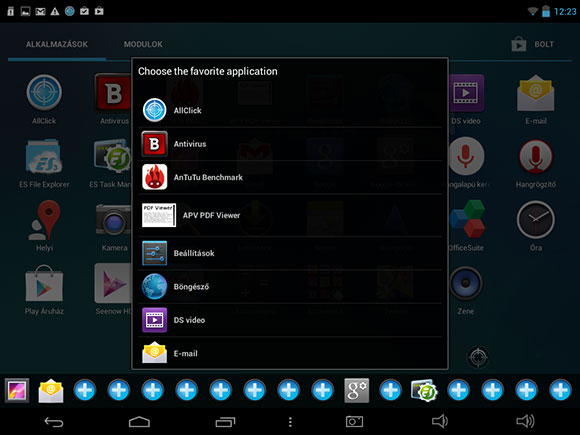Launch OfficeSuite from the app grid
This screenshot has width=580, height=435.
click(x=467, y=226)
